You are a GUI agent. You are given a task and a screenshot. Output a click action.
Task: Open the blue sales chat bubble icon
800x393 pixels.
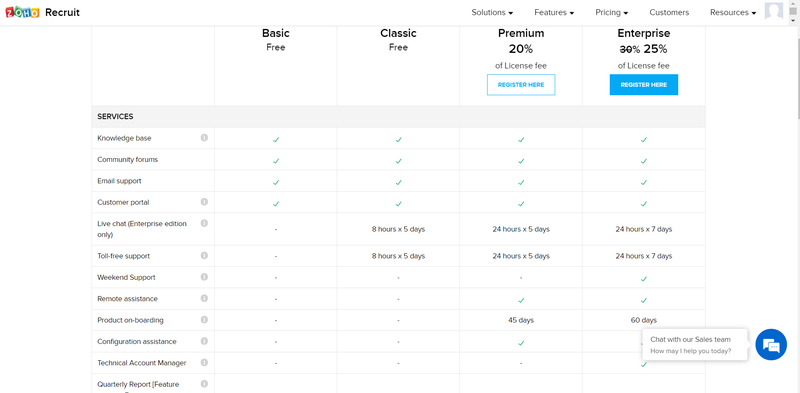pos(771,345)
